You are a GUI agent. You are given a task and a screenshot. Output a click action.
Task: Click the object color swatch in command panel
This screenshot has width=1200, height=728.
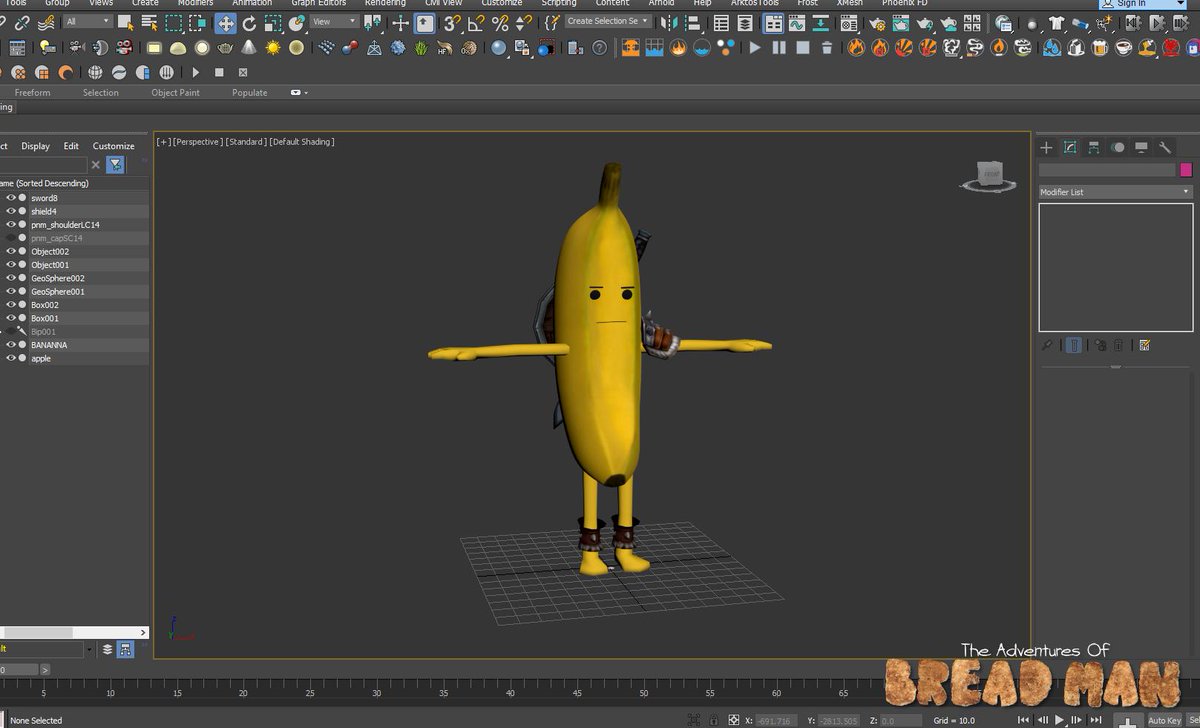[1186, 170]
